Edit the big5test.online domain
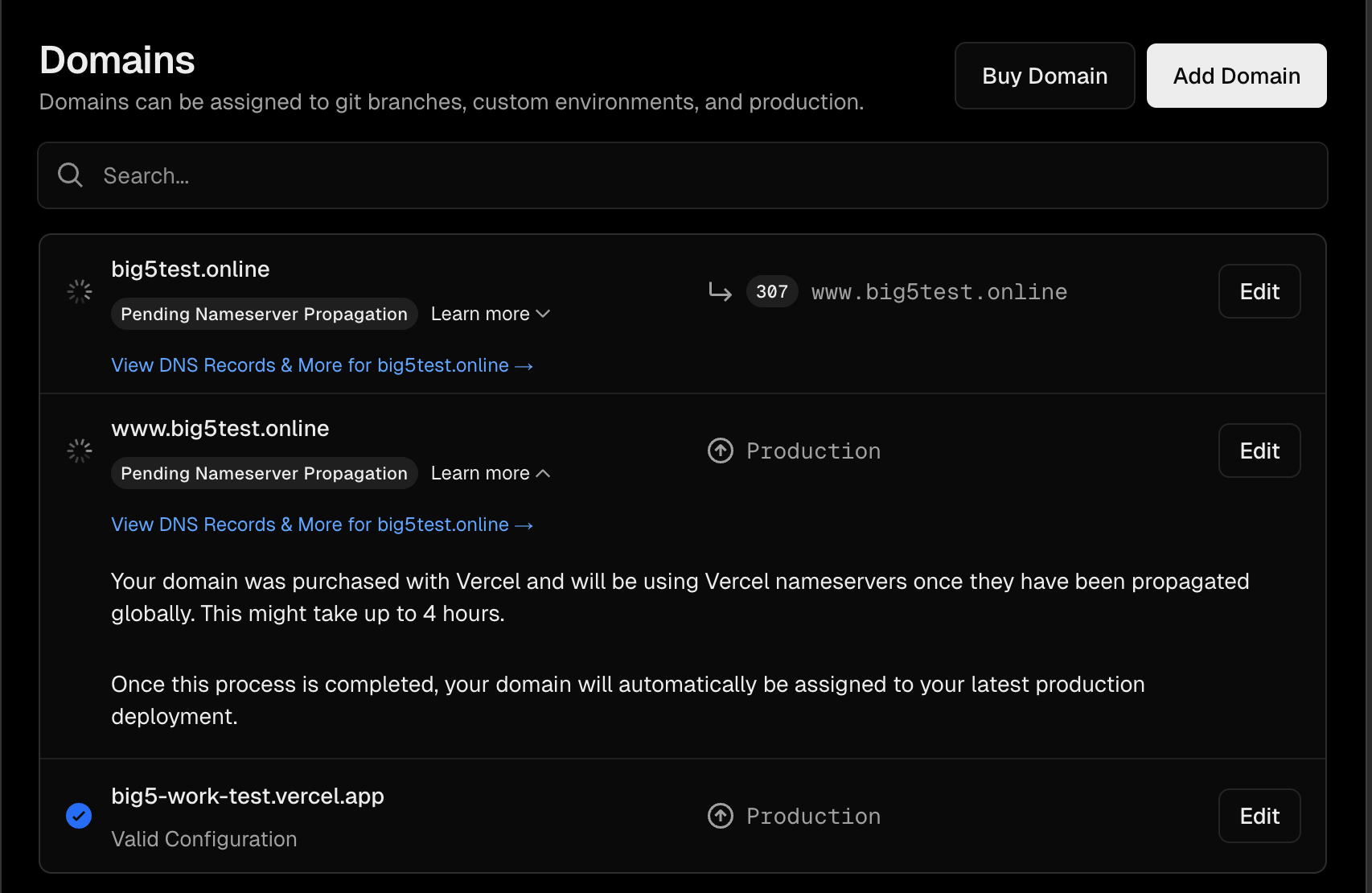 click(1259, 291)
